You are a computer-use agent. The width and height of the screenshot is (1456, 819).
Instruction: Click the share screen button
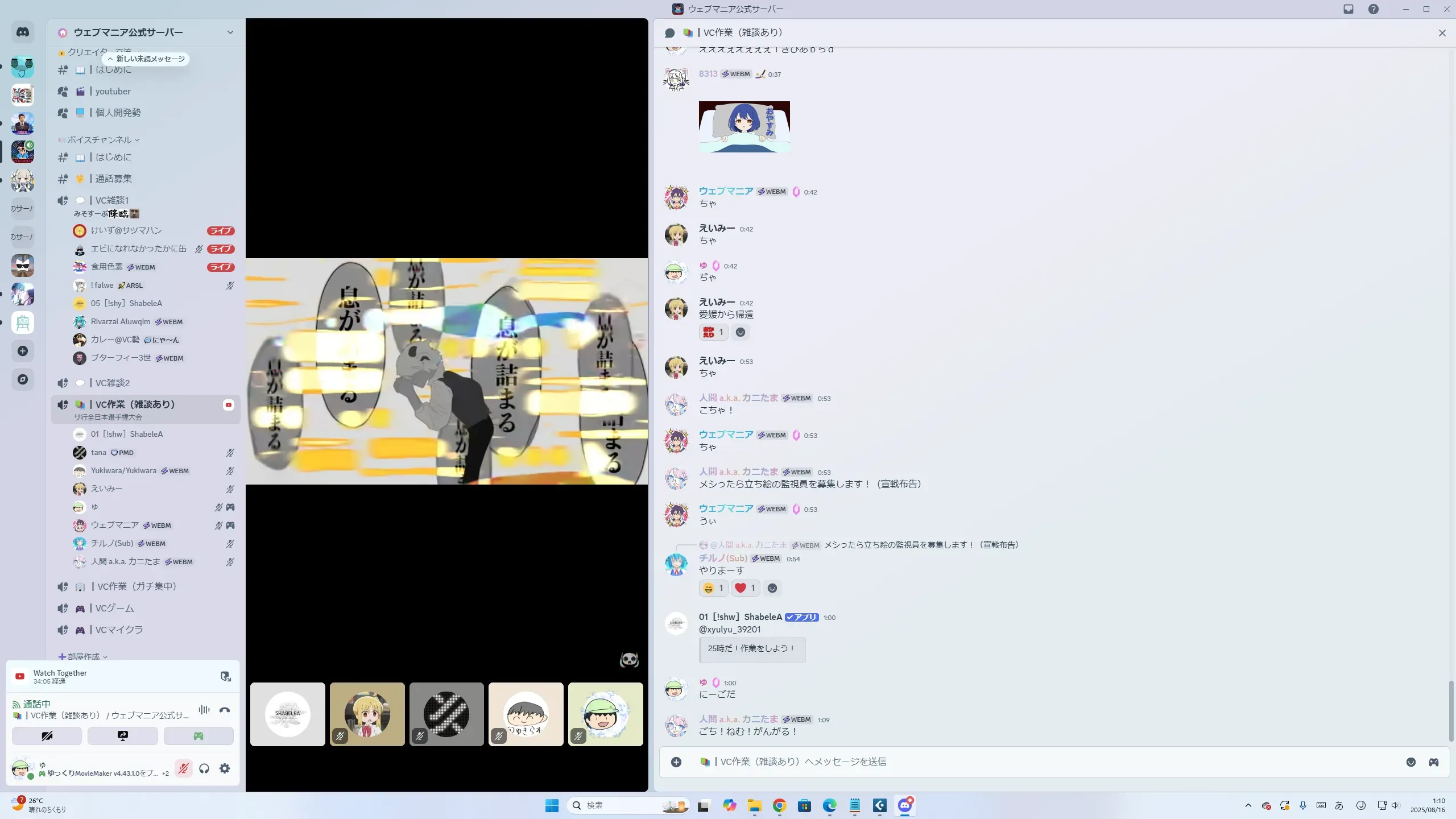pos(122,736)
